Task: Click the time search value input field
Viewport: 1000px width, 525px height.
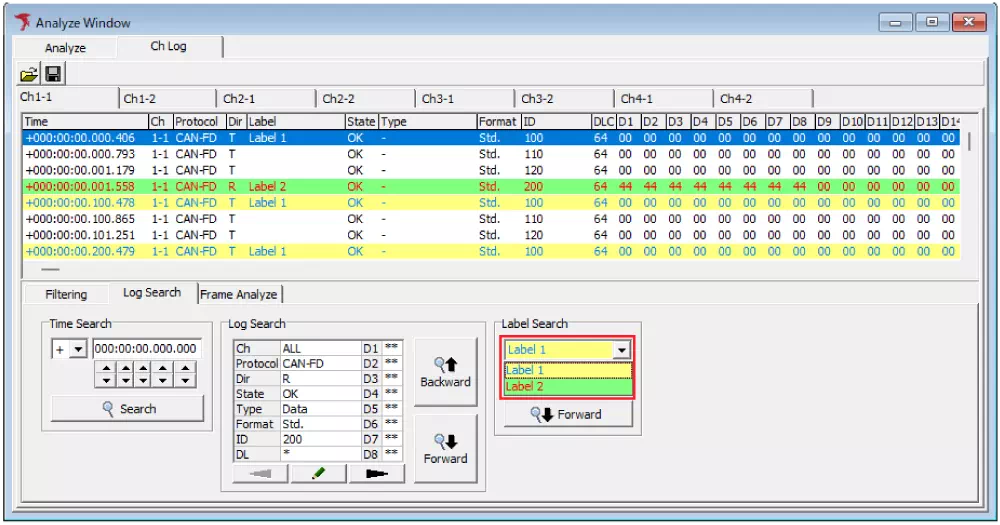Action: coord(146,349)
